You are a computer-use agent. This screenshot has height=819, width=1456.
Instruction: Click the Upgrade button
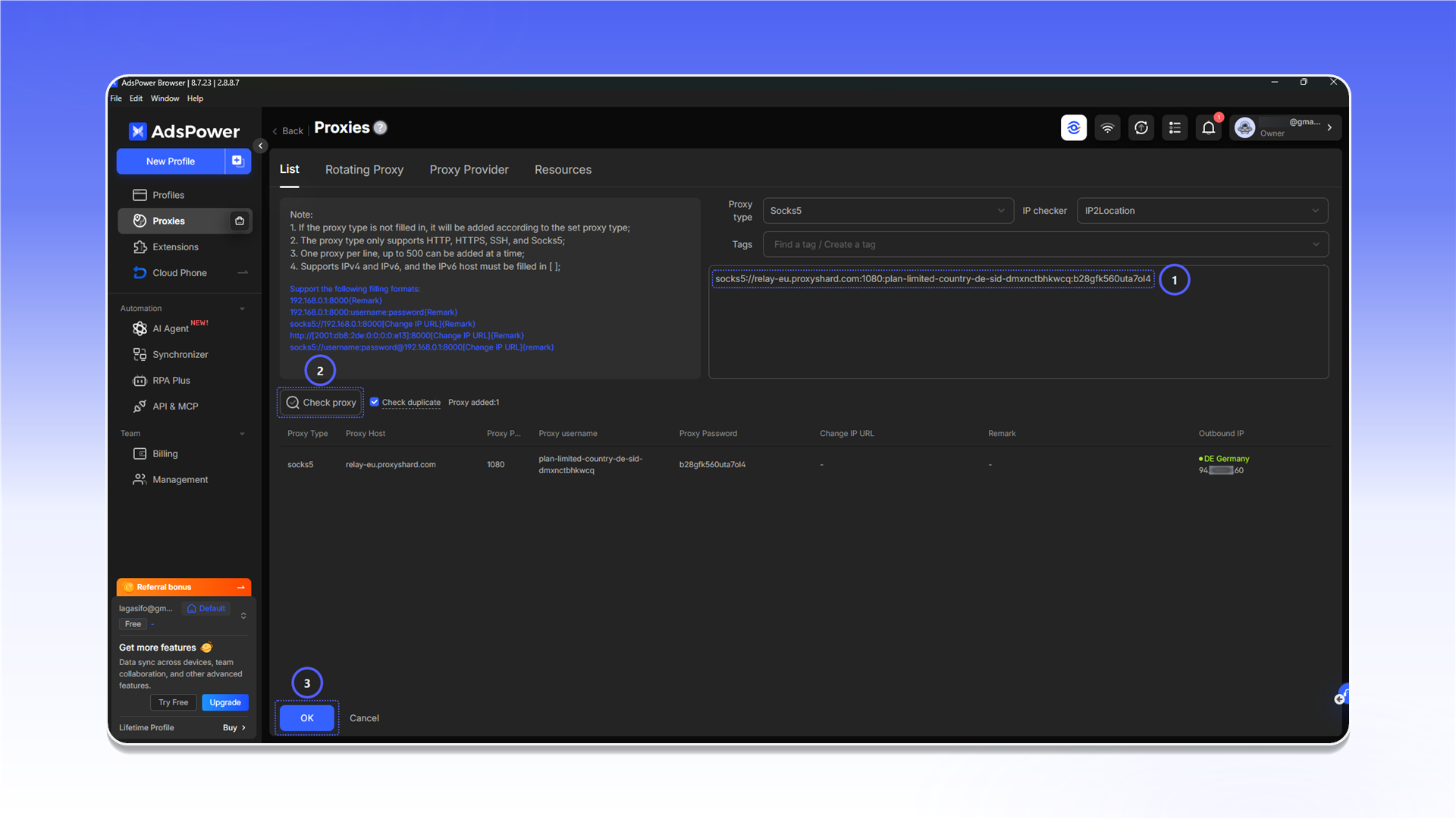tap(225, 702)
